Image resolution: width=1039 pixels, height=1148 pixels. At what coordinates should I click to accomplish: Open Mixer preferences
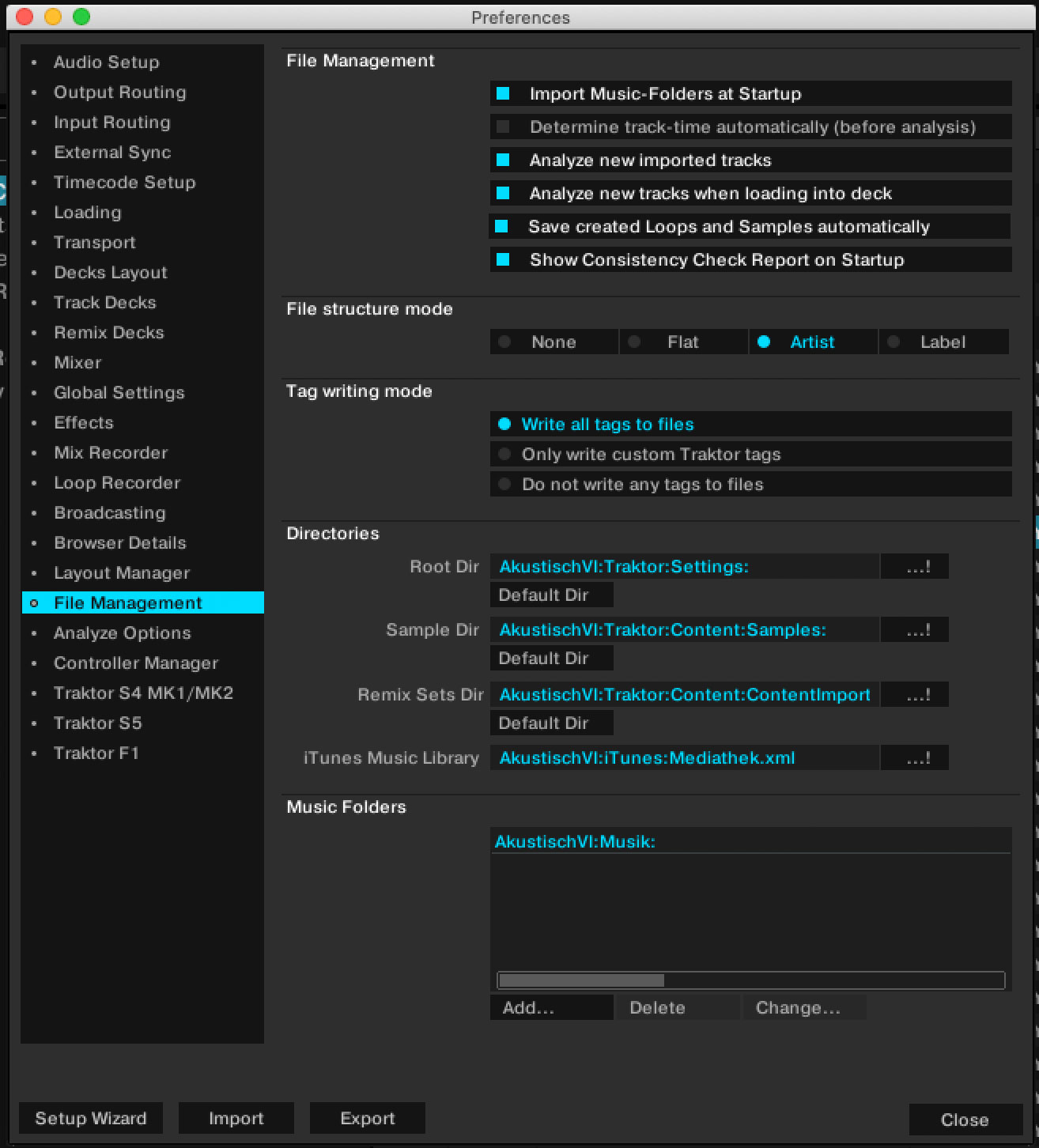pos(142,363)
